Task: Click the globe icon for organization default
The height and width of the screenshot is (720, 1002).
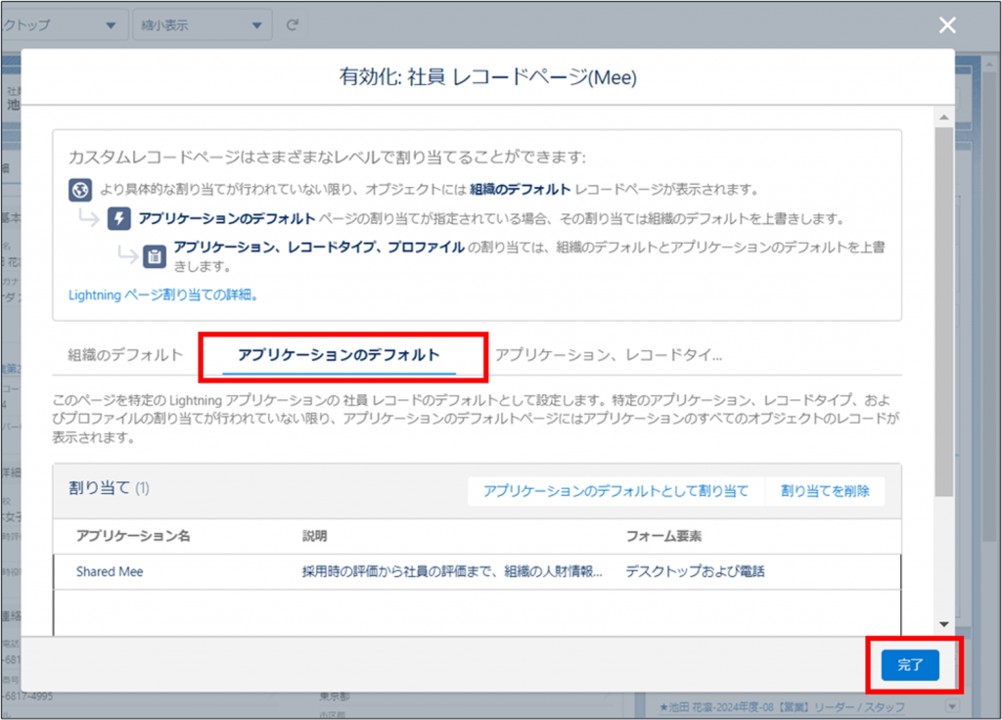Action: (x=80, y=189)
